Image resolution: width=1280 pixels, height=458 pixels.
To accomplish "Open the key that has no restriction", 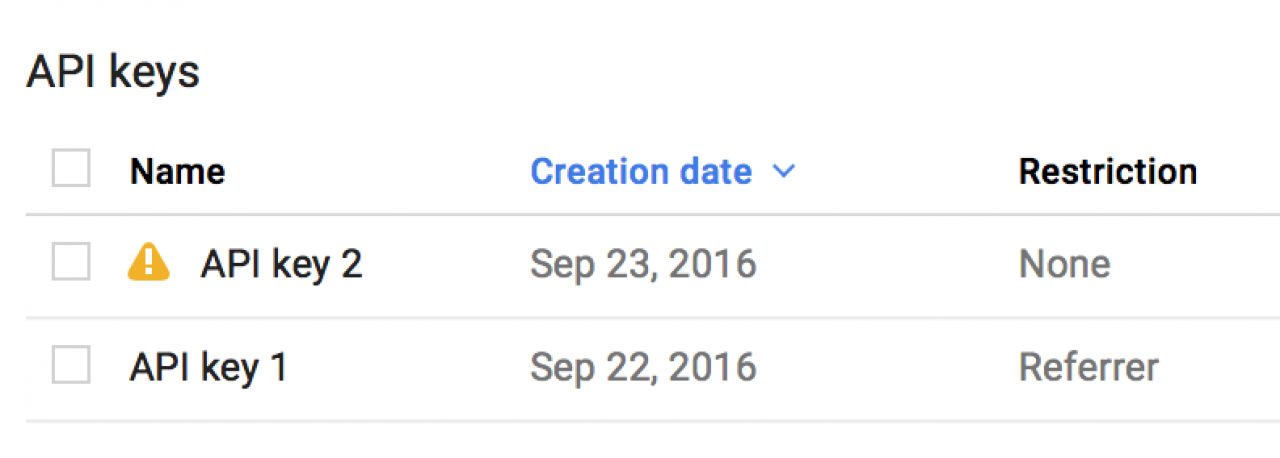I will [281, 264].
